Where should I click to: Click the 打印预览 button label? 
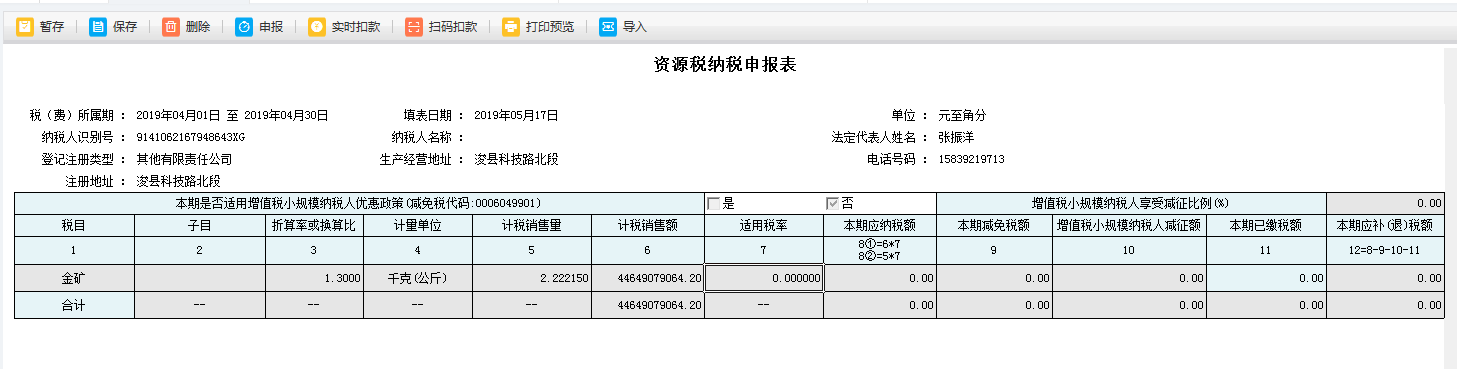[550, 27]
